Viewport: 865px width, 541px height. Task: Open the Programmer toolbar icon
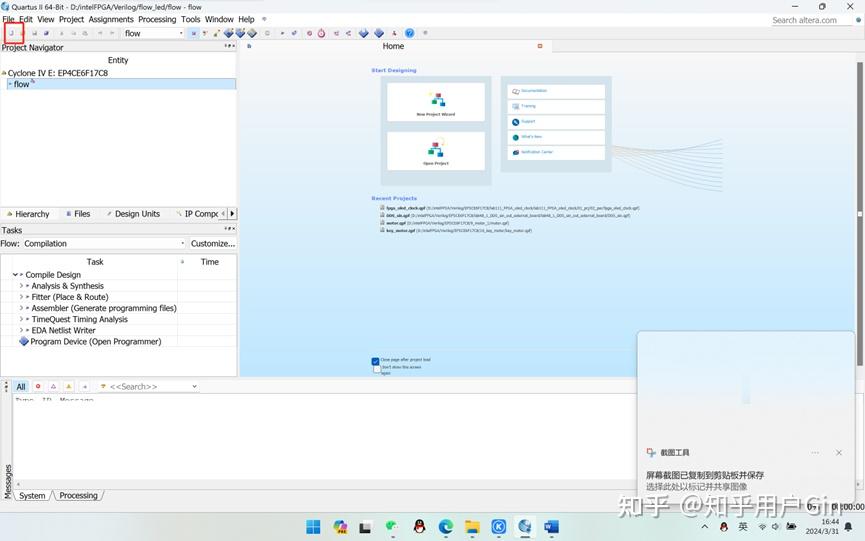click(378, 33)
